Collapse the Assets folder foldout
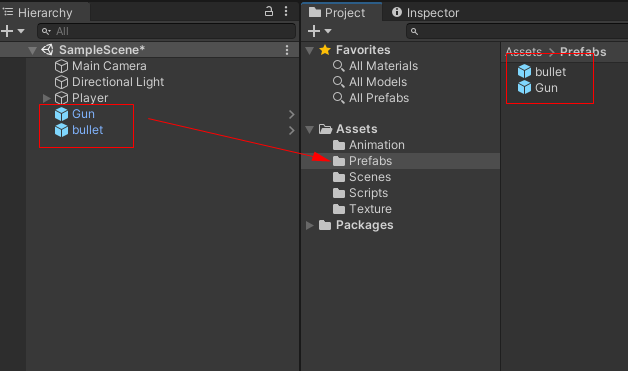 point(310,129)
